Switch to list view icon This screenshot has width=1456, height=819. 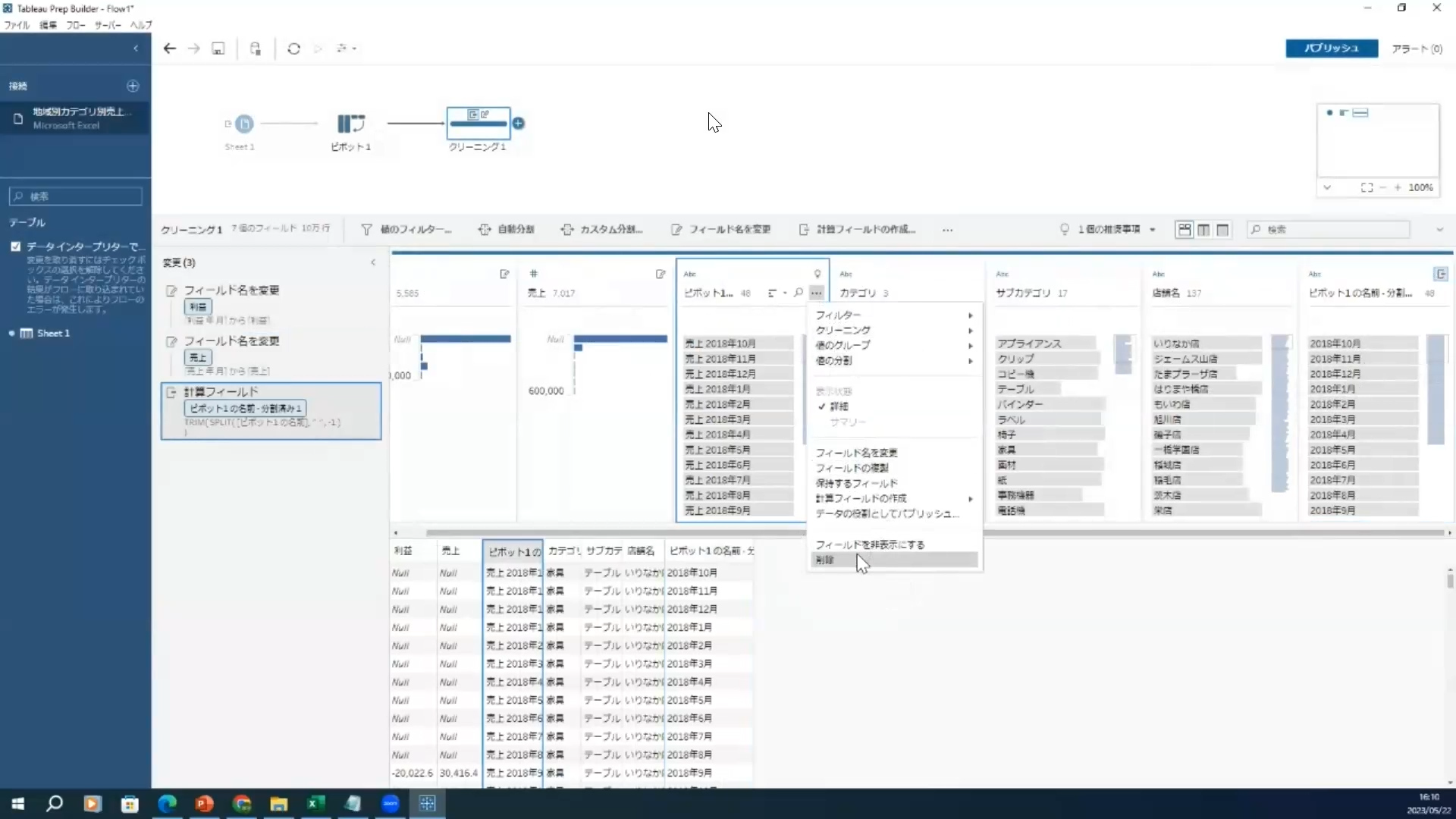click(1222, 229)
